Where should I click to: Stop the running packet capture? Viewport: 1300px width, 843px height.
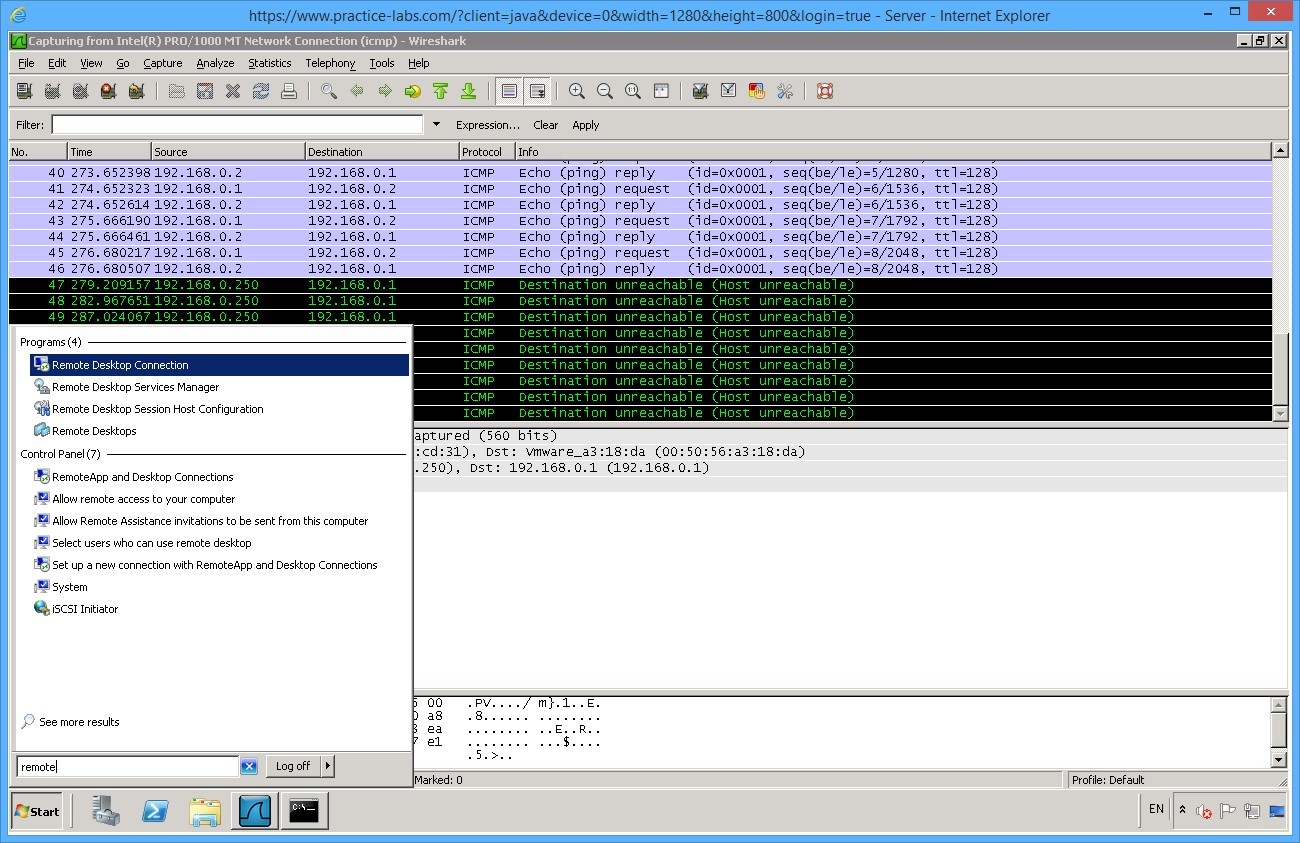pyautogui.click(x=108, y=91)
